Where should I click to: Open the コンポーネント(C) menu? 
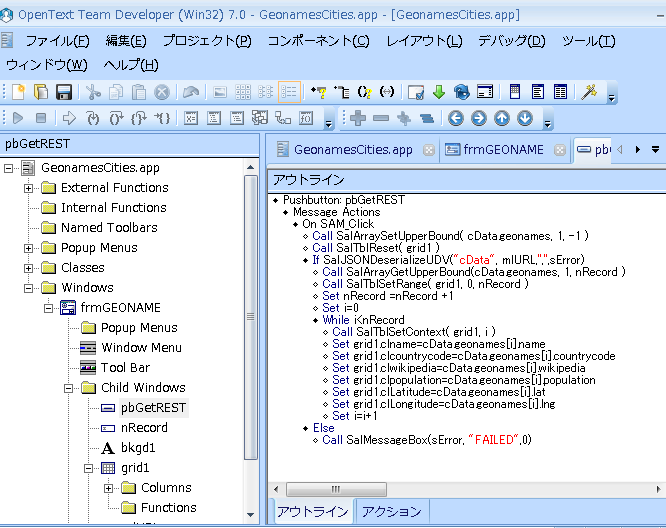pos(319,41)
